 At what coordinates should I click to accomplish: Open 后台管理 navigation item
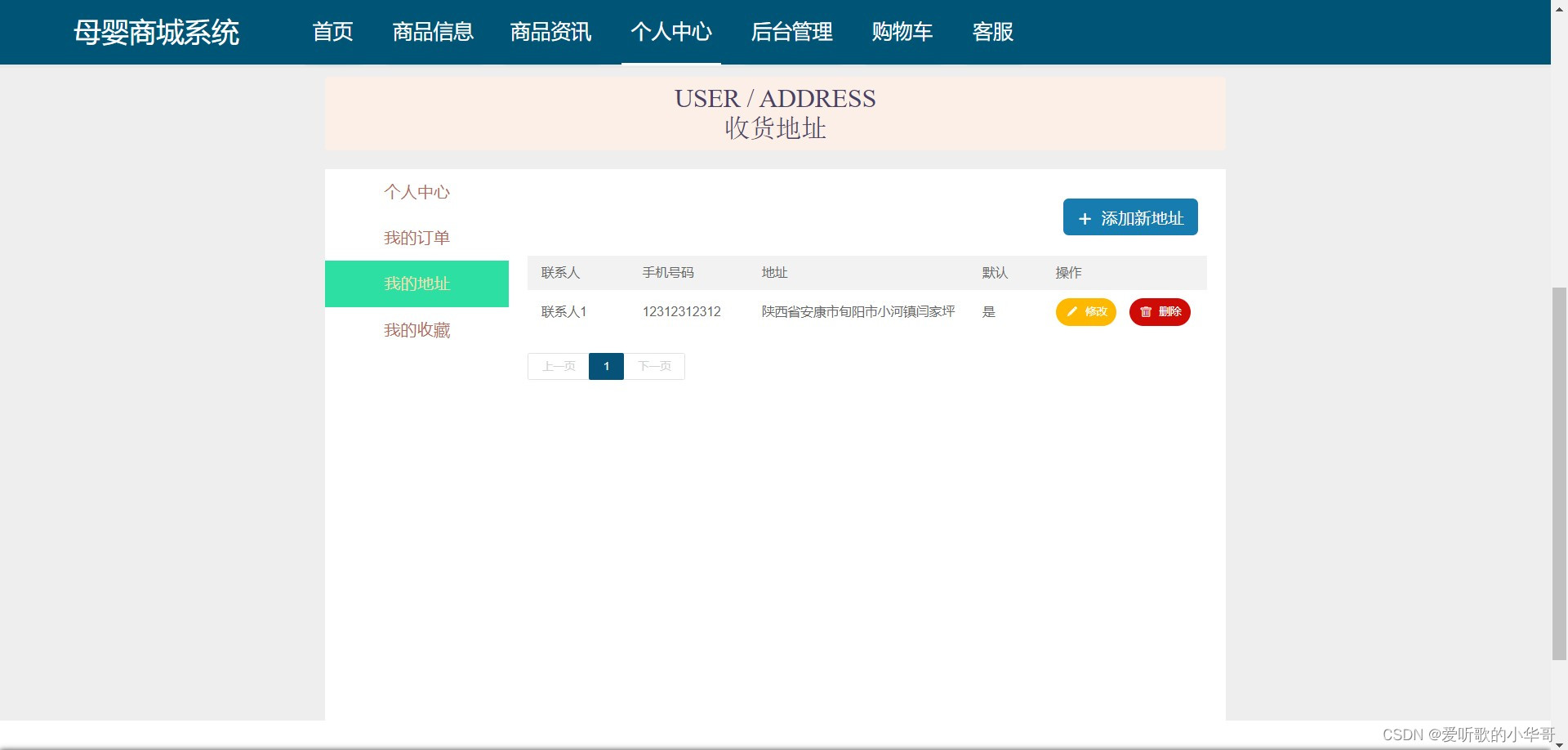791,32
